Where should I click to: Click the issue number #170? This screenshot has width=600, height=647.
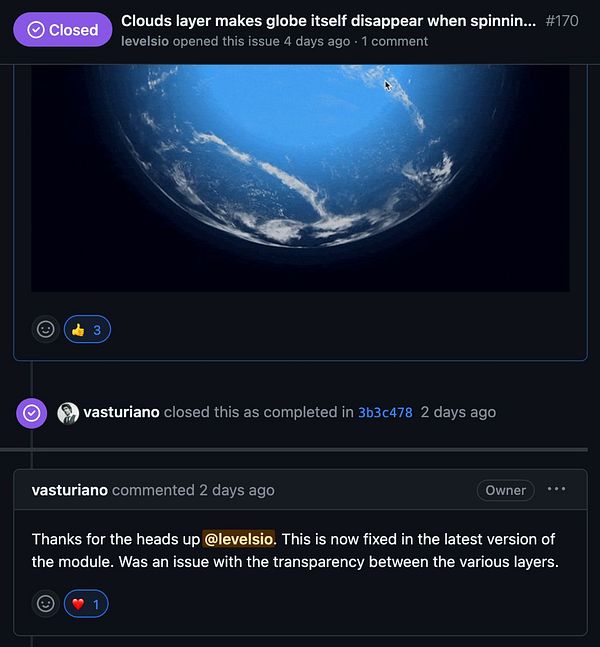pos(562,21)
